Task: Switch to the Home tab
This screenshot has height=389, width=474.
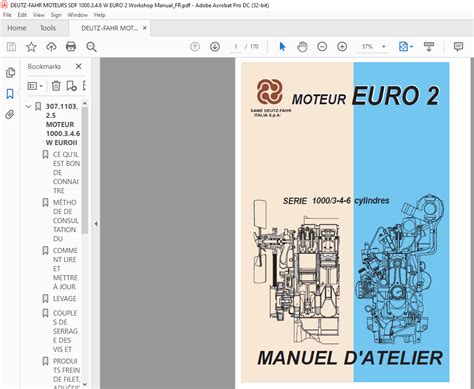Action: [17, 28]
